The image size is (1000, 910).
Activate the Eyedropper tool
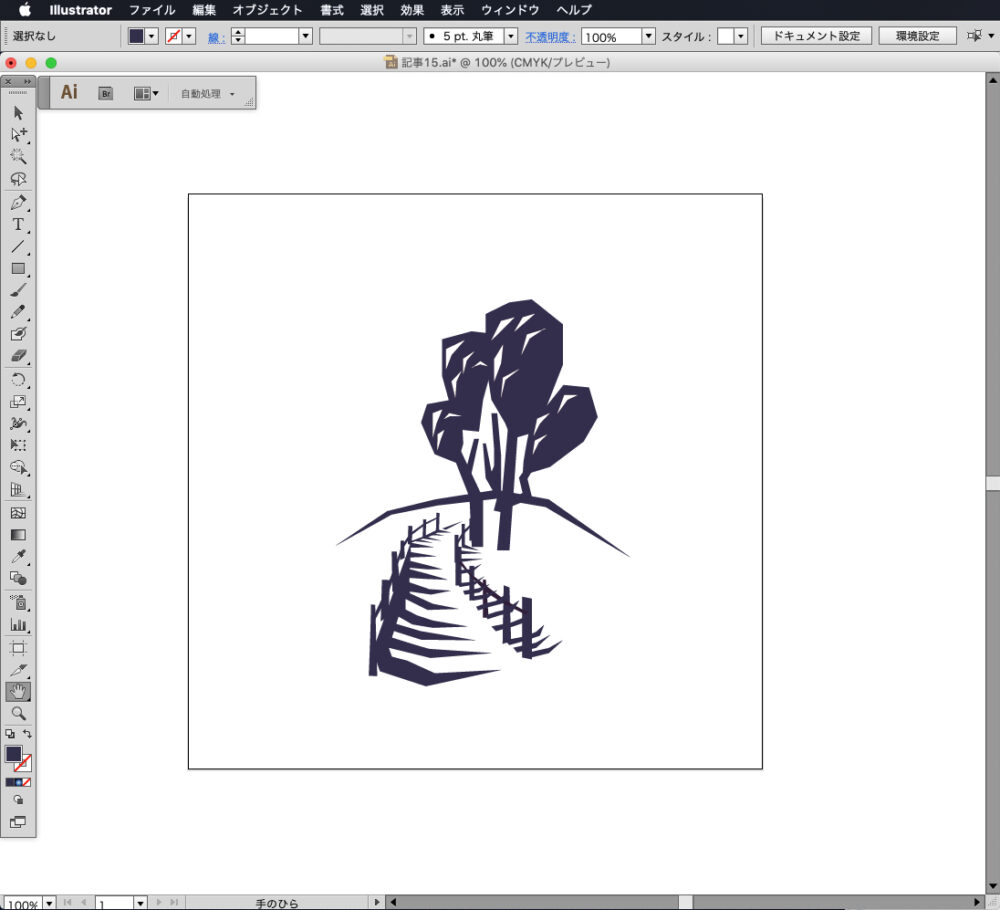point(18,556)
